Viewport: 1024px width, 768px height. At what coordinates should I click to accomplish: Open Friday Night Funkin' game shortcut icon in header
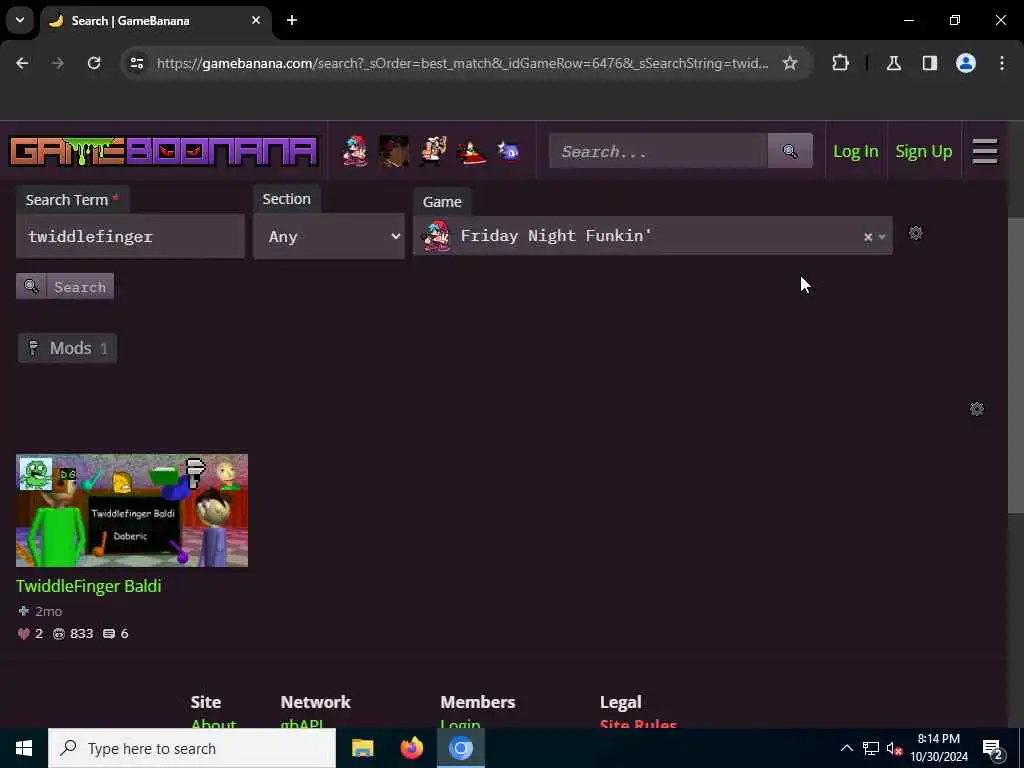pos(355,152)
